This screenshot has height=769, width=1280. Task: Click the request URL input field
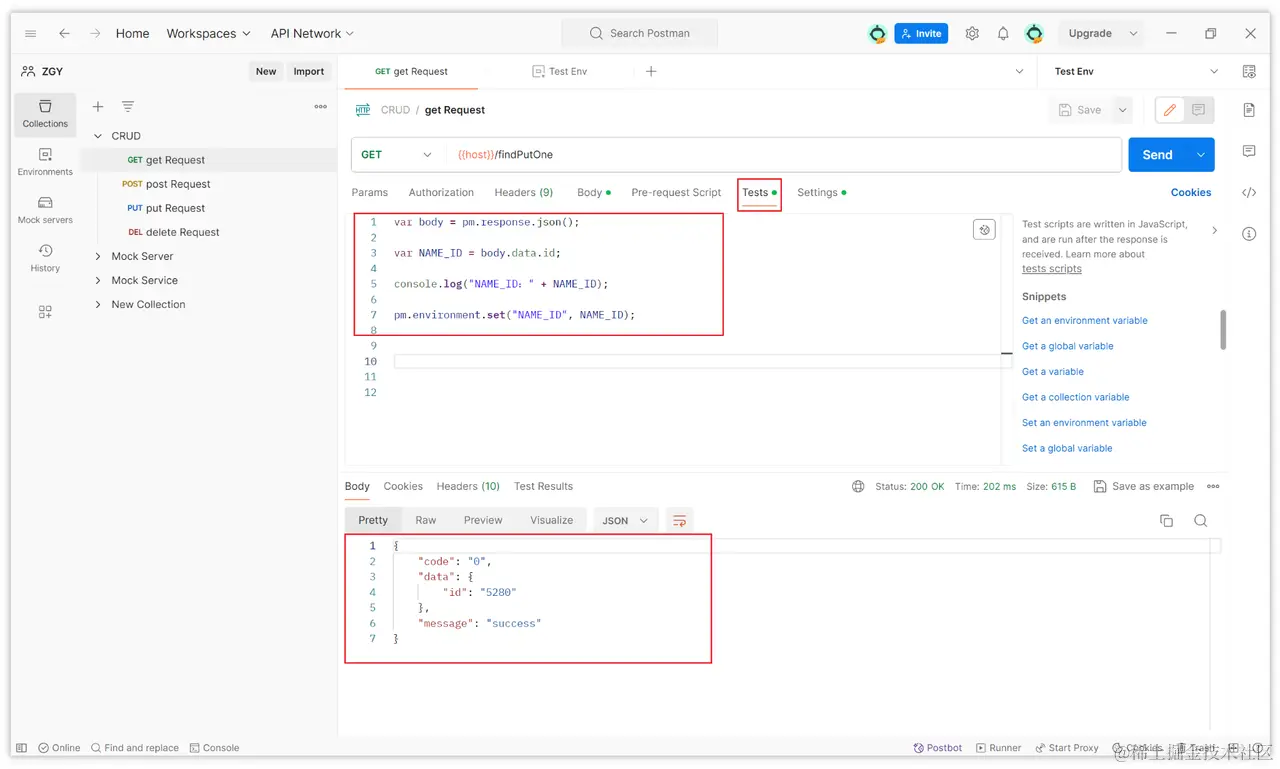tap(785, 155)
